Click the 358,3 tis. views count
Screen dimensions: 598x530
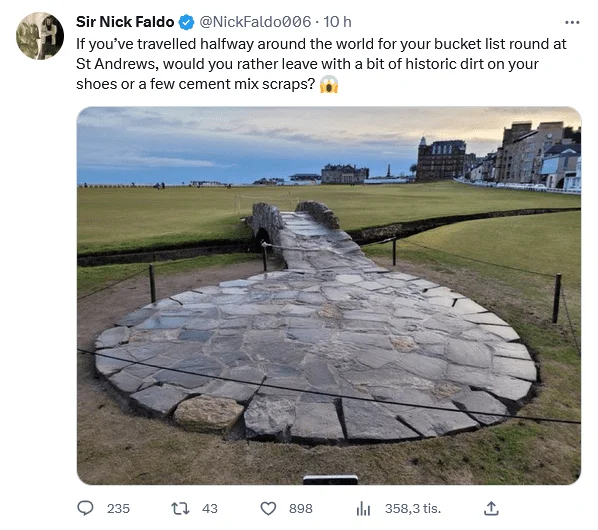coord(413,508)
